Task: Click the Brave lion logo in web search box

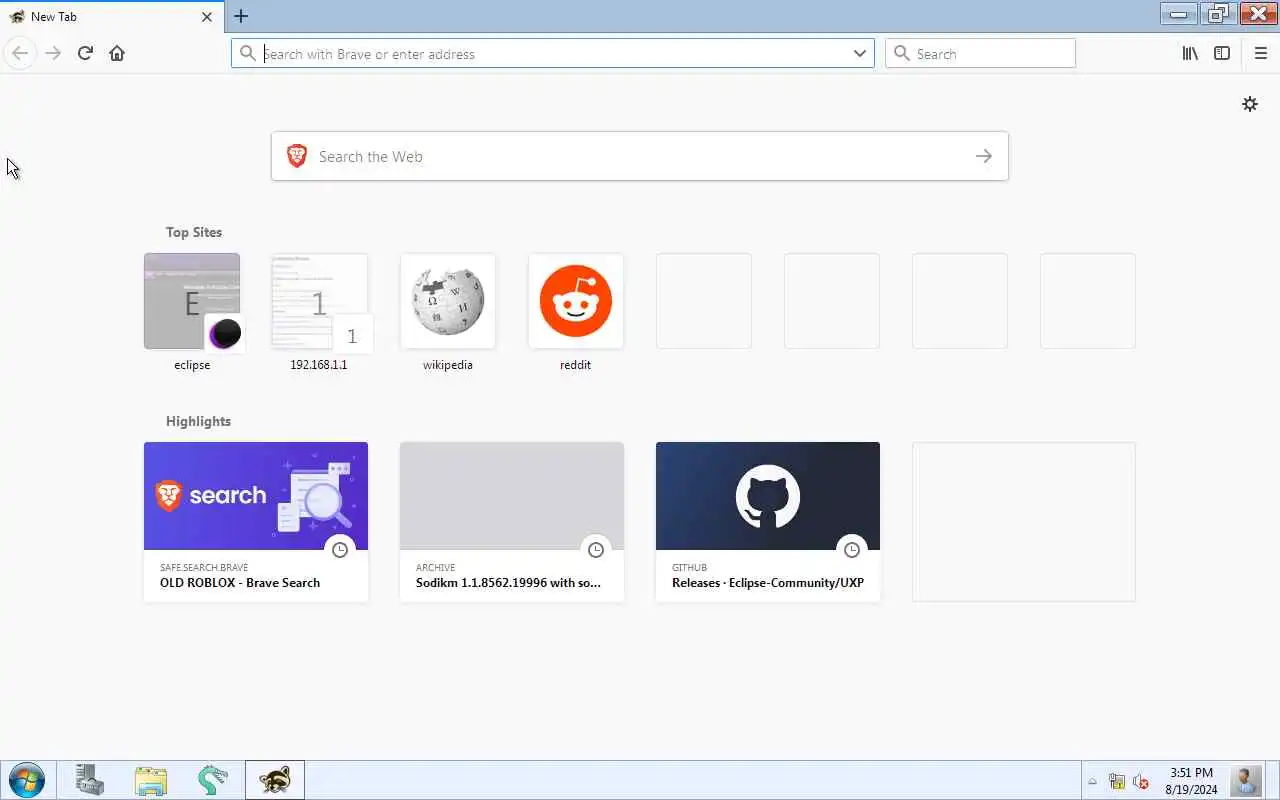Action: point(297,156)
